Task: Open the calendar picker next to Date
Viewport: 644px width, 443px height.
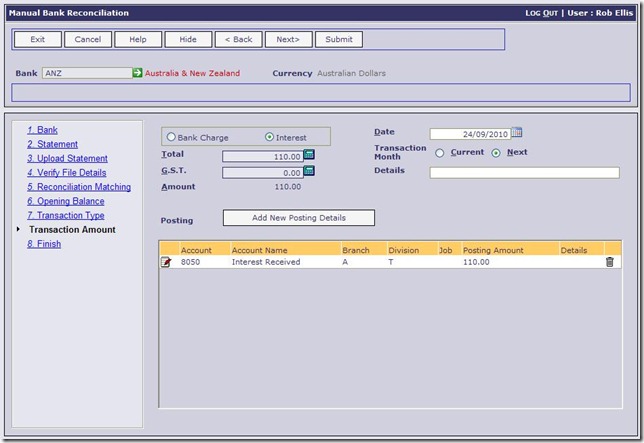Action: pos(517,133)
